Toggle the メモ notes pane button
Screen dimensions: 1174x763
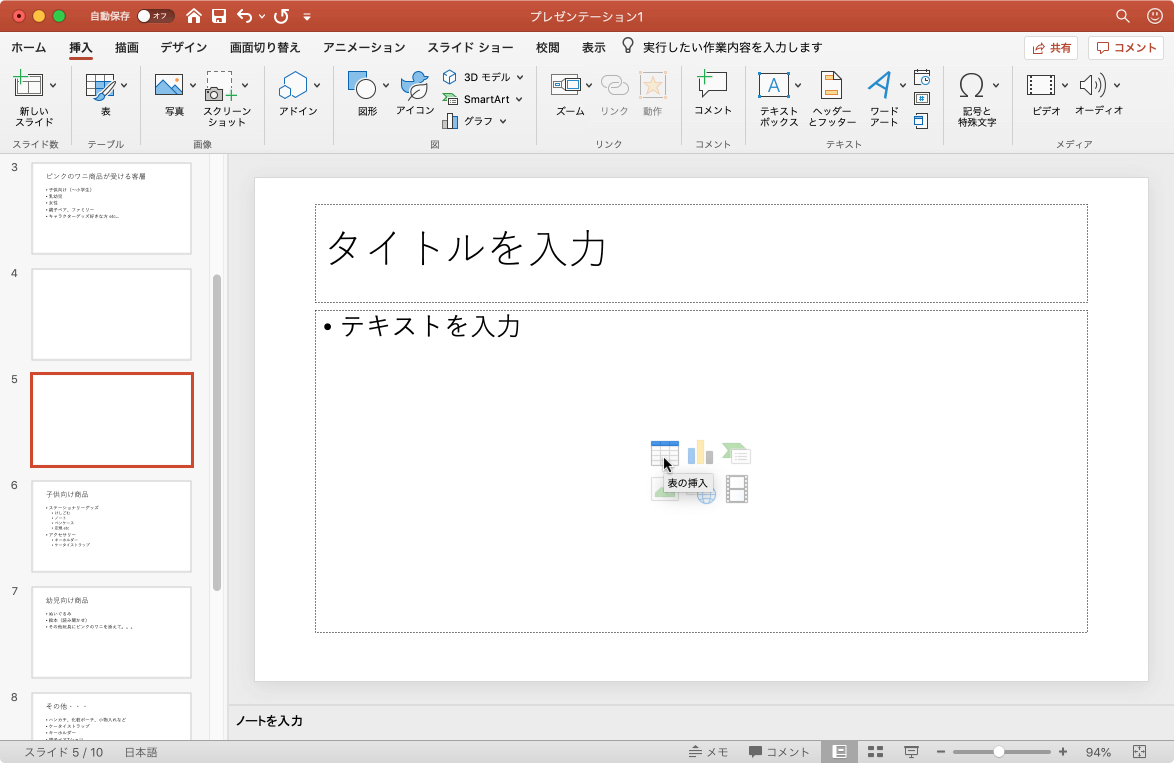[708, 752]
